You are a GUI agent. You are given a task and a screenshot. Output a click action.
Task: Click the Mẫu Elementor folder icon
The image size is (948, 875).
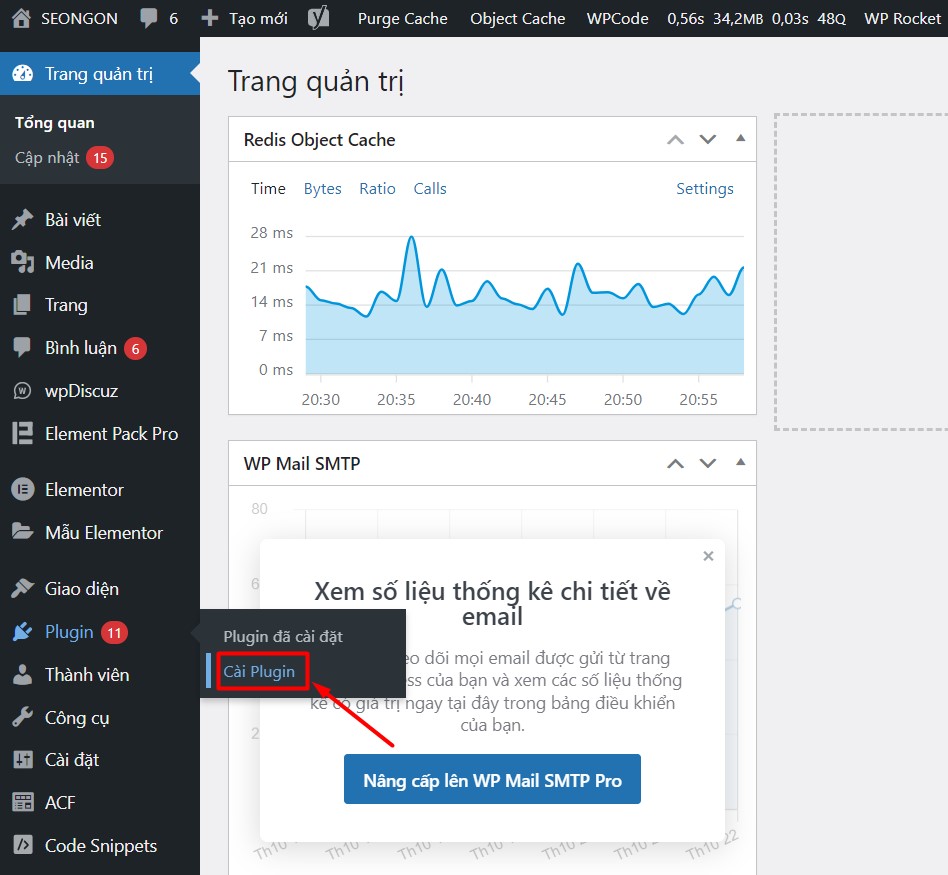pyautogui.click(x=22, y=532)
